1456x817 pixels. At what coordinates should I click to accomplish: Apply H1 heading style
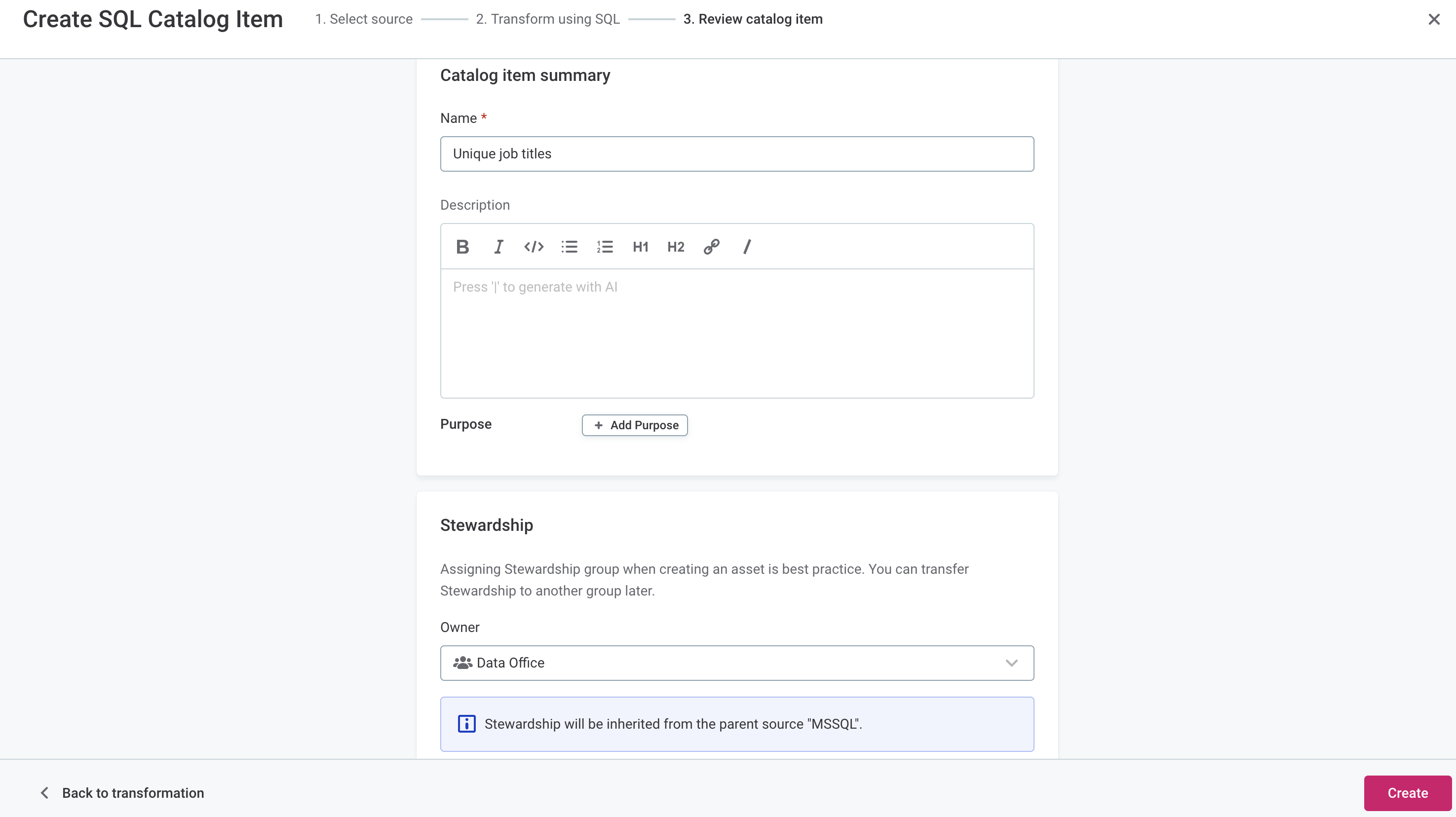[x=640, y=247]
